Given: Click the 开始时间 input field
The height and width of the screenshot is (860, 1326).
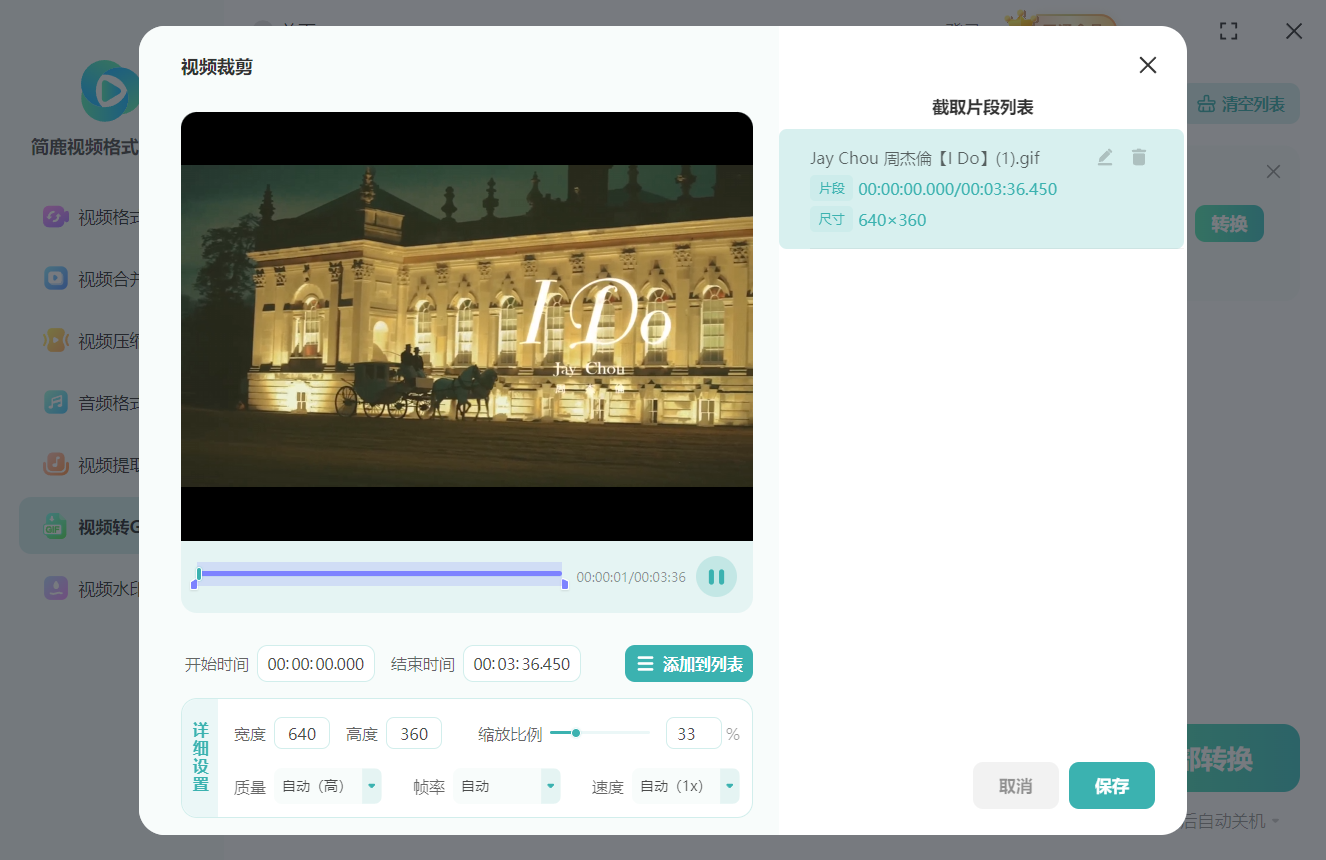Looking at the screenshot, I should [316, 664].
